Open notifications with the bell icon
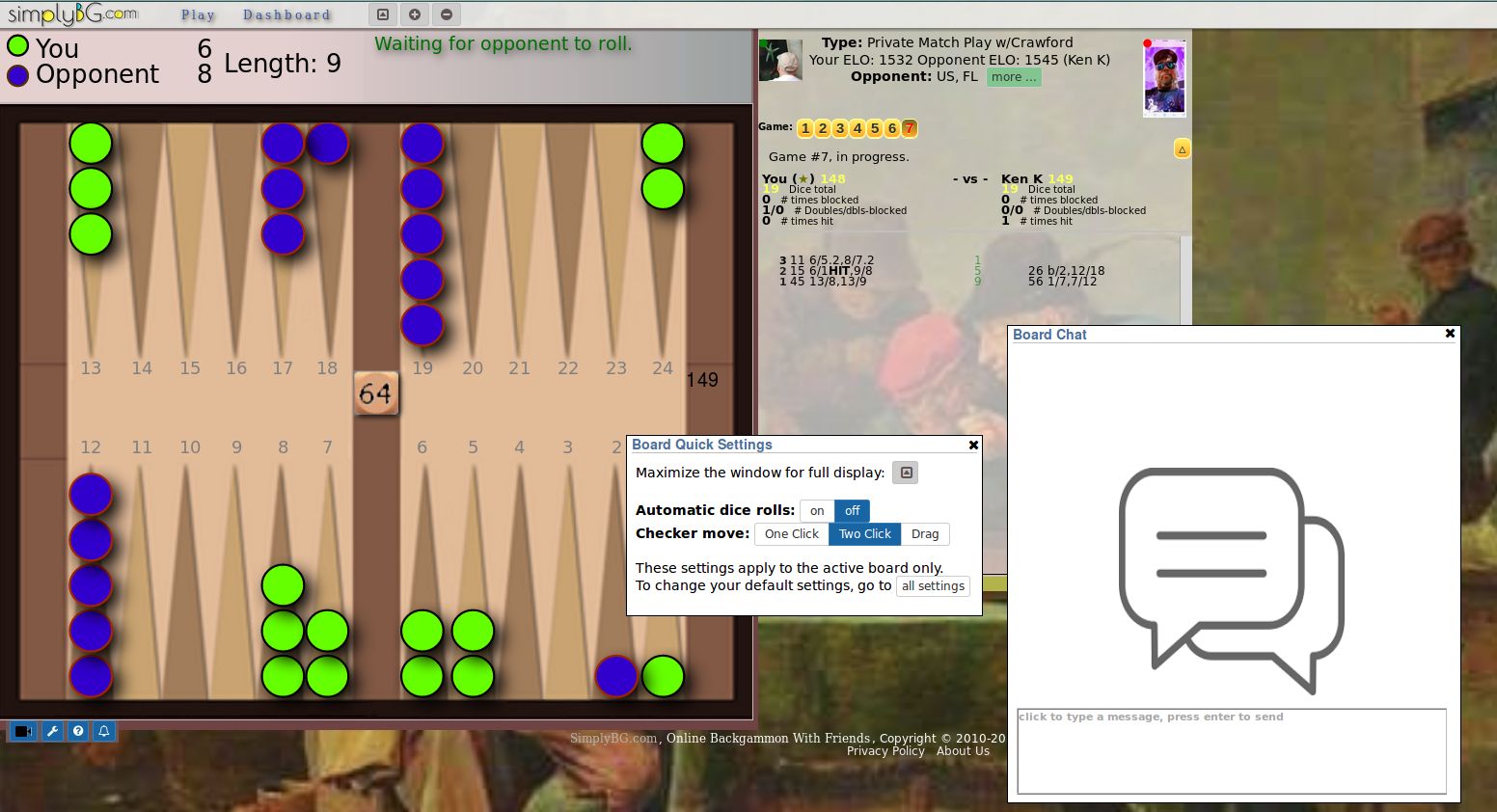1497x812 pixels. pyautogui.click(x=104, y=731)
